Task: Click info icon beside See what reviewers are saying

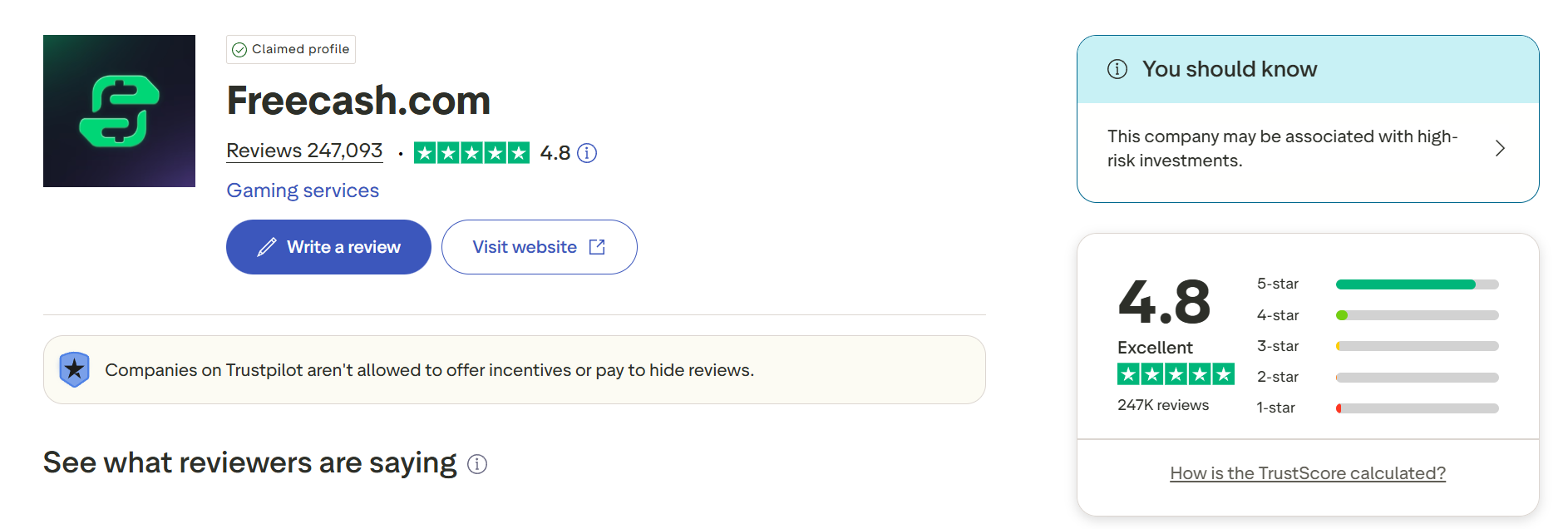Action: (477, 464)
